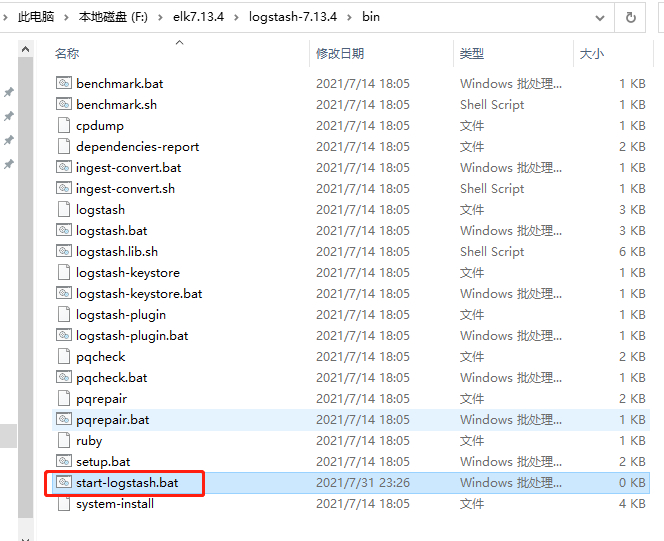Screen dimensions: 664x541
Task: Click the blank icon of logstash file
Action: pos(64,209)
